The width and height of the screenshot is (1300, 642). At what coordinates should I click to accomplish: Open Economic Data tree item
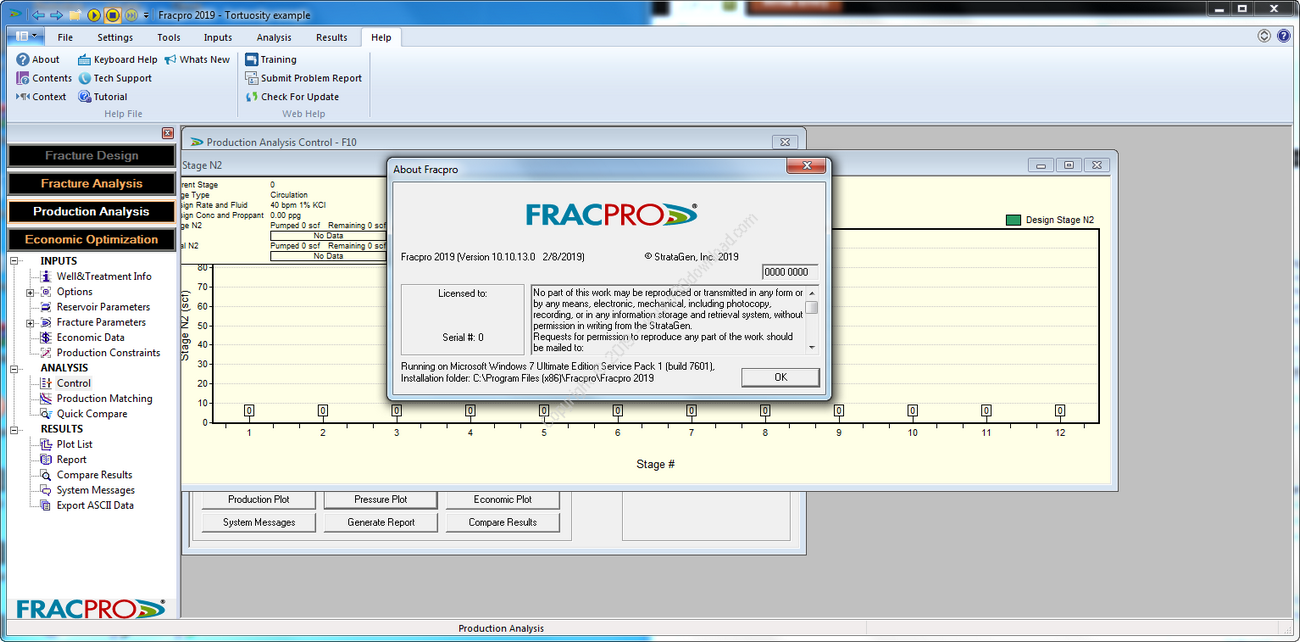(x=90, y=337)
